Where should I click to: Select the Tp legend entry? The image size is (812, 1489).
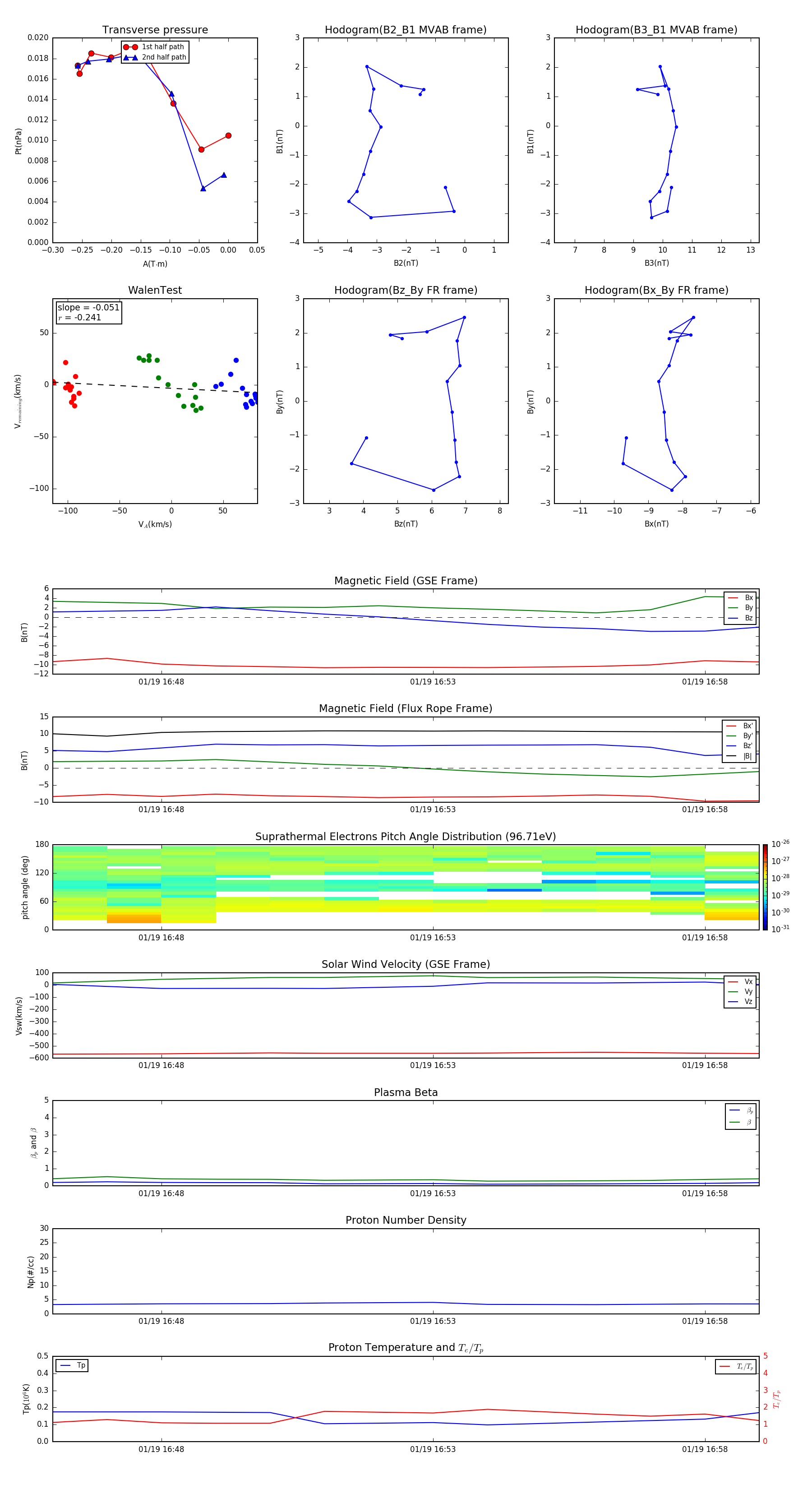tap(72, 1365)
